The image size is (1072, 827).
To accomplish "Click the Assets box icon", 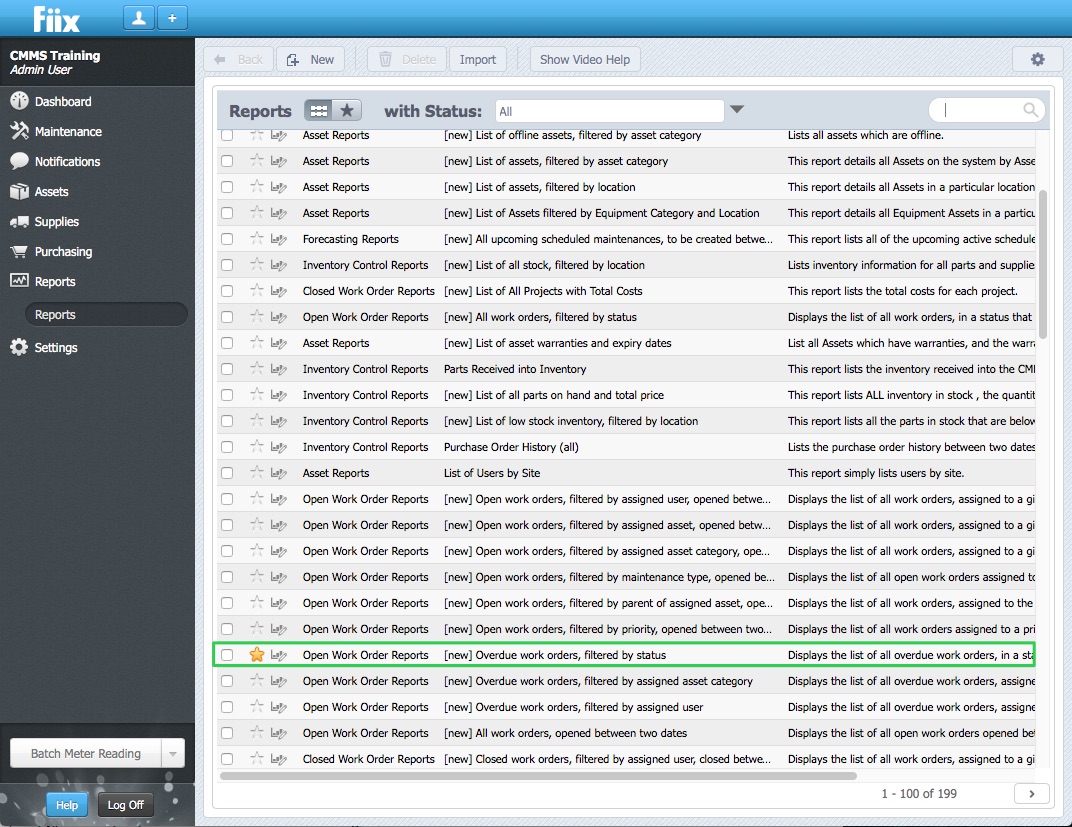I will click(x=19, y=191).
